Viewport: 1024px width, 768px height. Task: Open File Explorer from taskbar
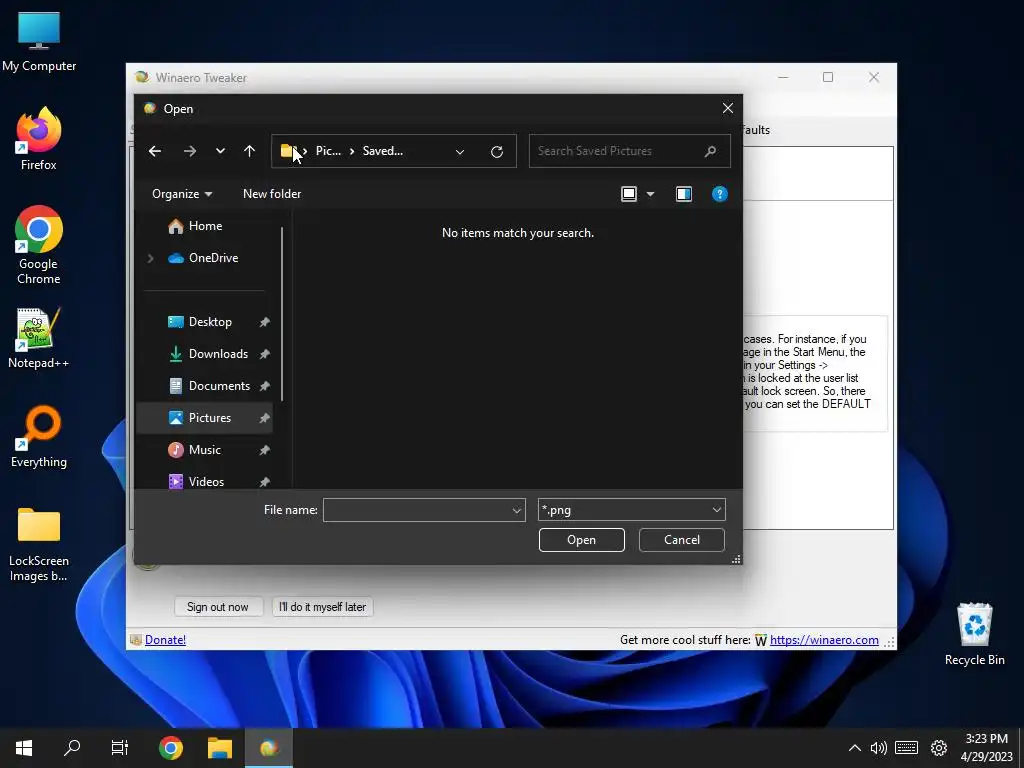(220, 748)
